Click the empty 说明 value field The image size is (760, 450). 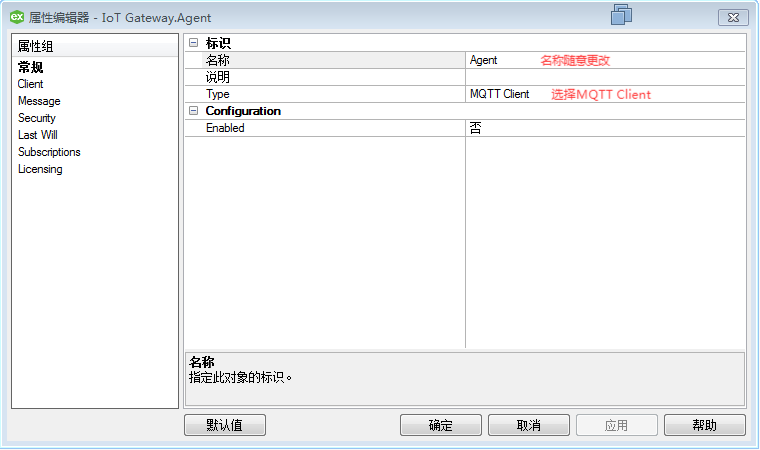point(605,77)
